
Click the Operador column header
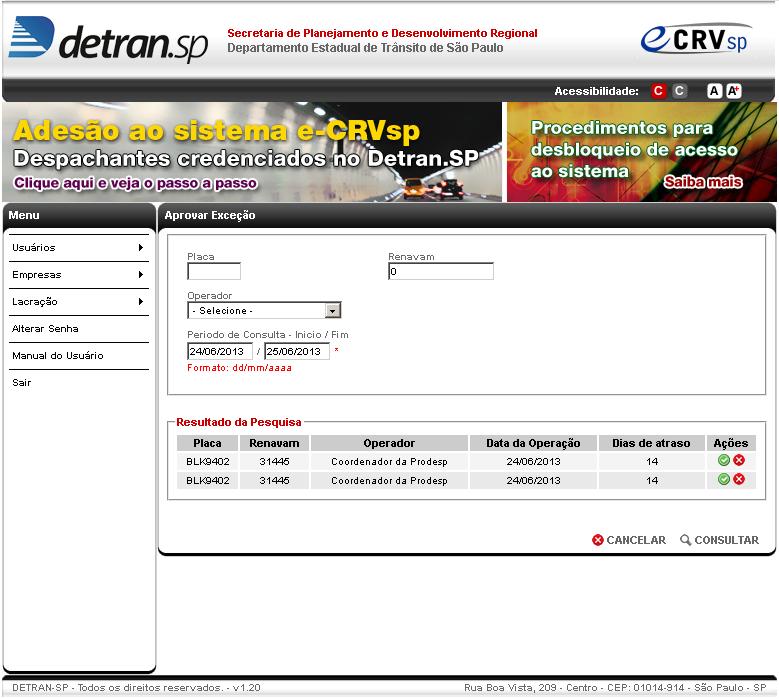pos(389,443)
